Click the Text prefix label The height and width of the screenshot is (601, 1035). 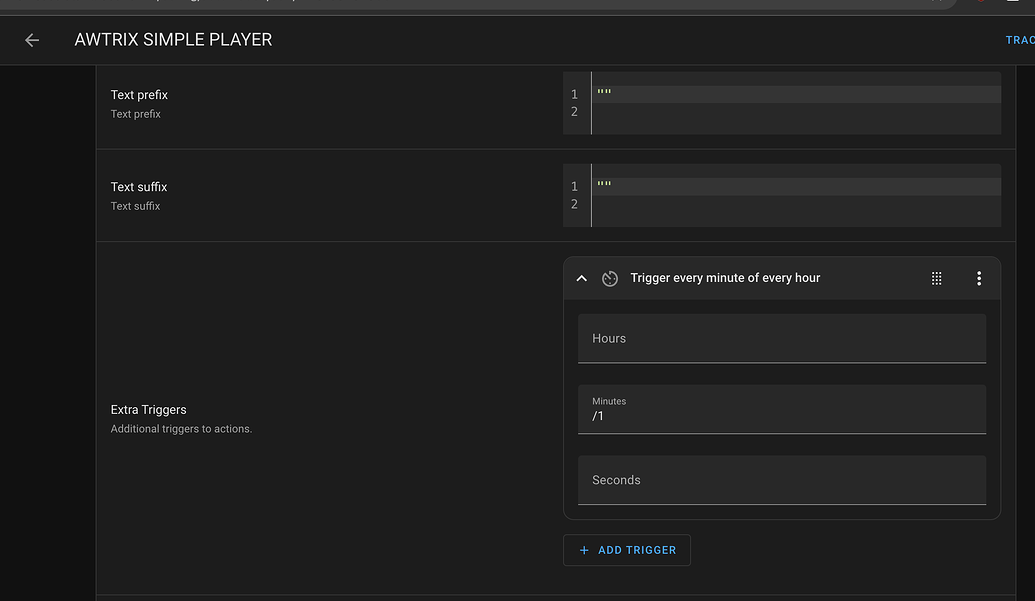tap(139, 95)
